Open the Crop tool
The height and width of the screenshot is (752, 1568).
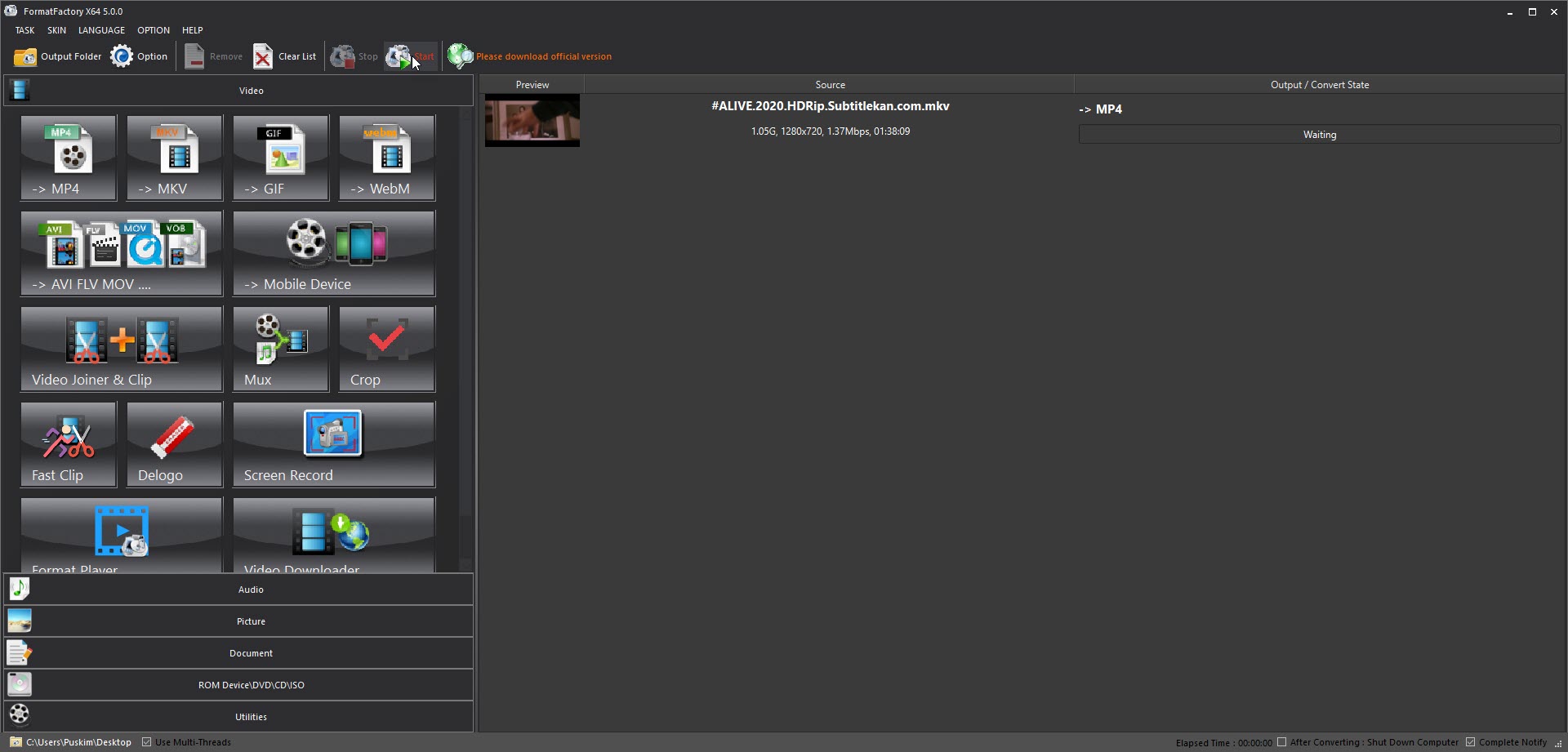(387, 349)
